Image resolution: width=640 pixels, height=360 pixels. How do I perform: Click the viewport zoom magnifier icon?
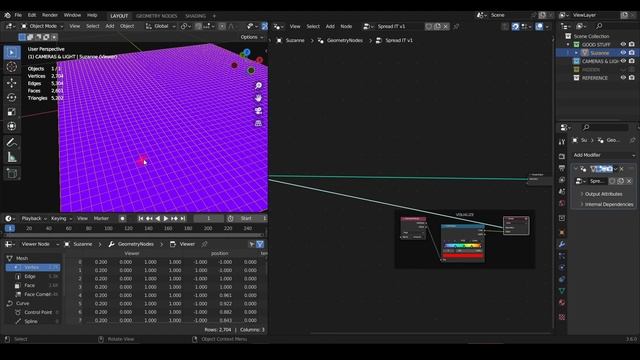coord(258,86)
